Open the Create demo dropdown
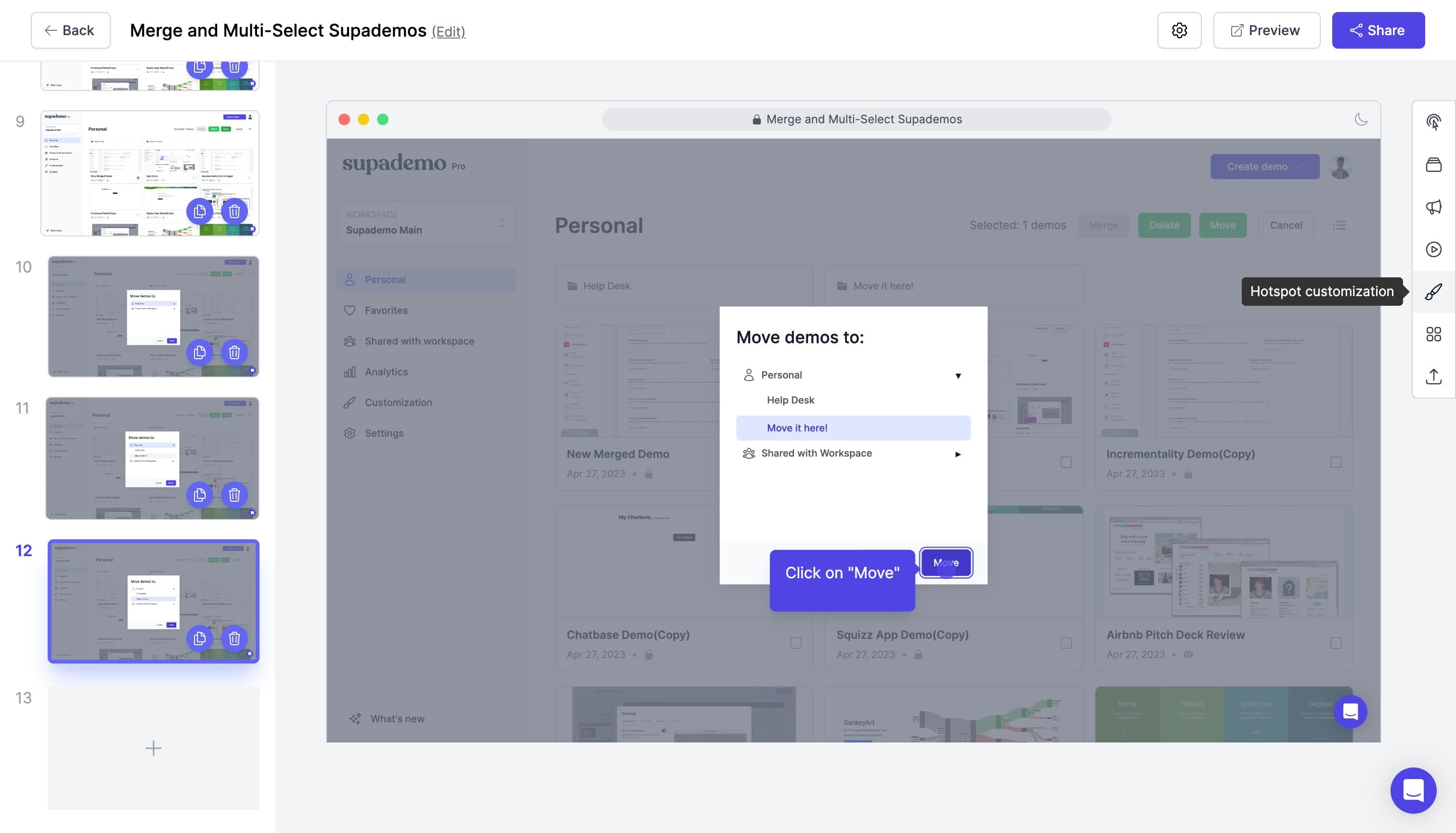 pos(1265,167)
